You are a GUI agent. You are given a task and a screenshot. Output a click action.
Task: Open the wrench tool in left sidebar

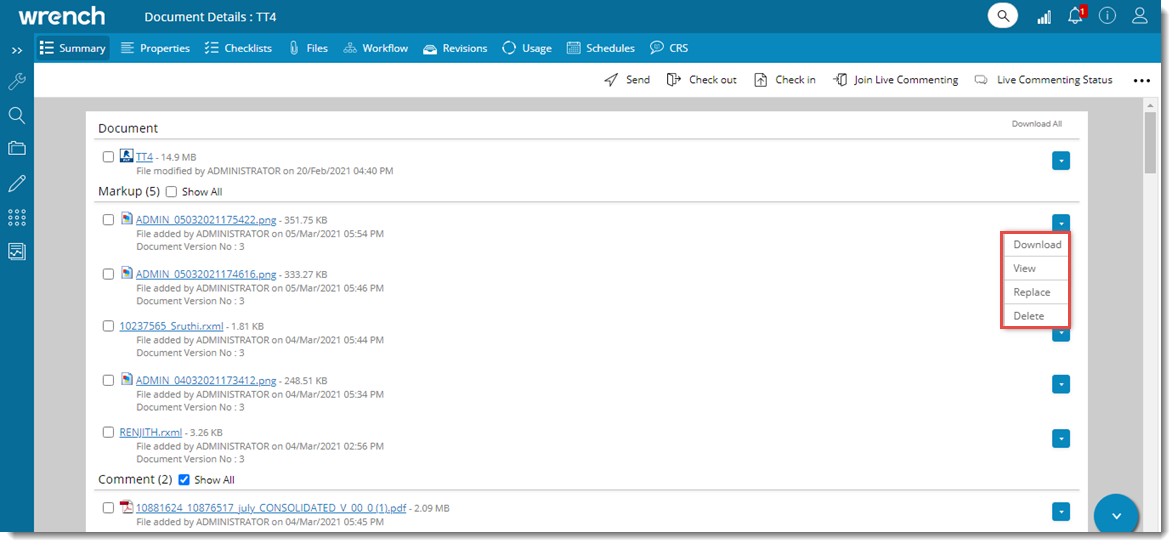[16, 82]
